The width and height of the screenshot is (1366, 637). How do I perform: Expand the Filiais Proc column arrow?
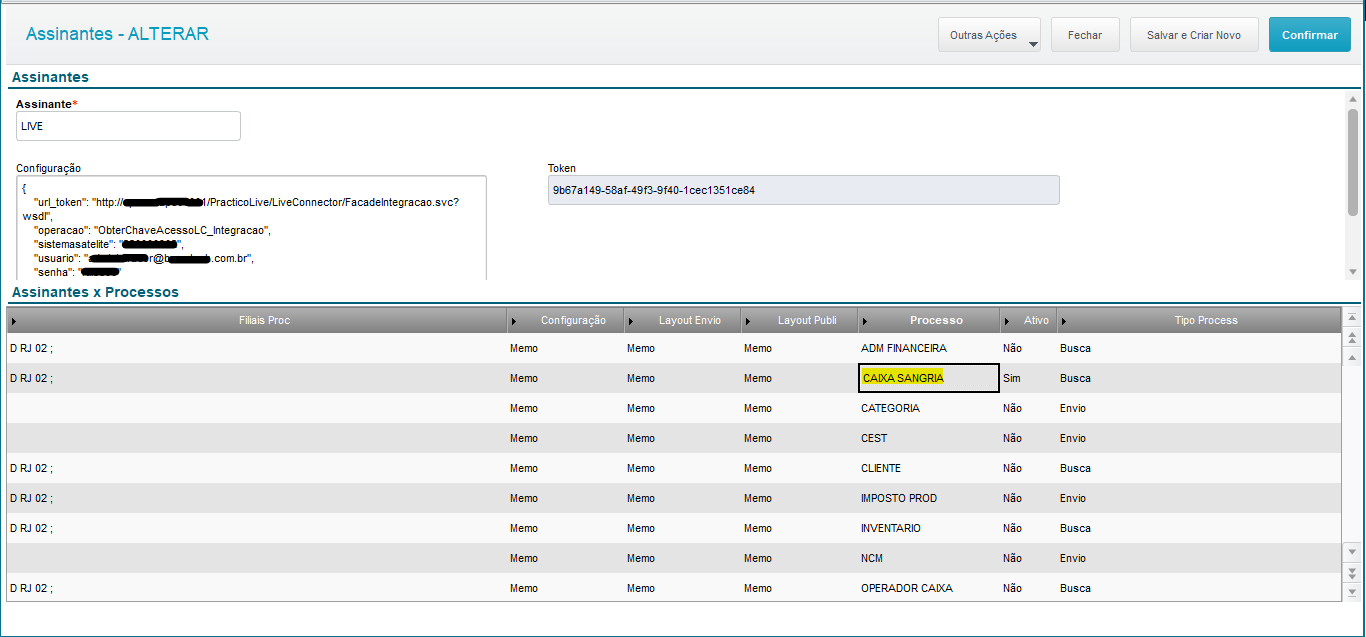[14, 321]
